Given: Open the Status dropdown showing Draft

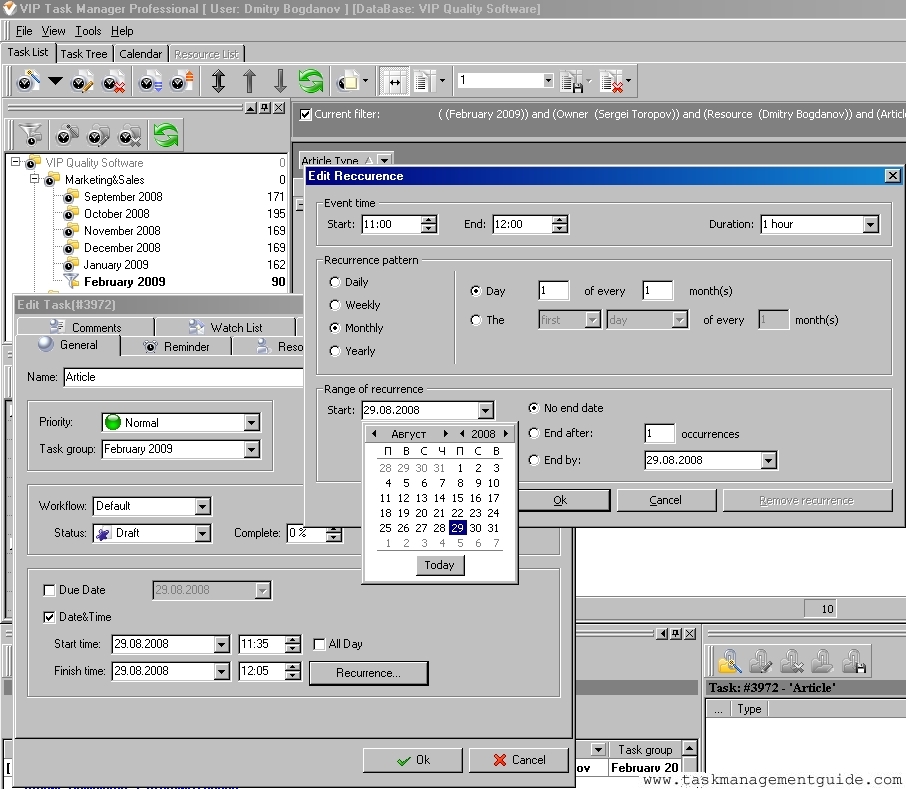Looking at the screenshot, I should (x=202, y=533).
